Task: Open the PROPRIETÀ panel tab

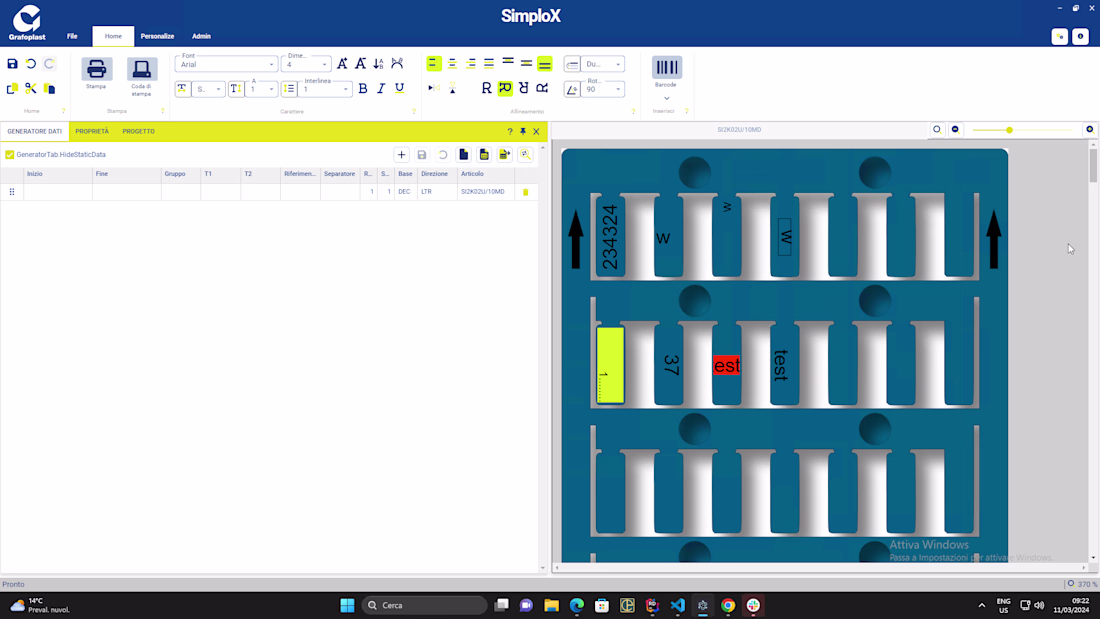Action: 92,131
